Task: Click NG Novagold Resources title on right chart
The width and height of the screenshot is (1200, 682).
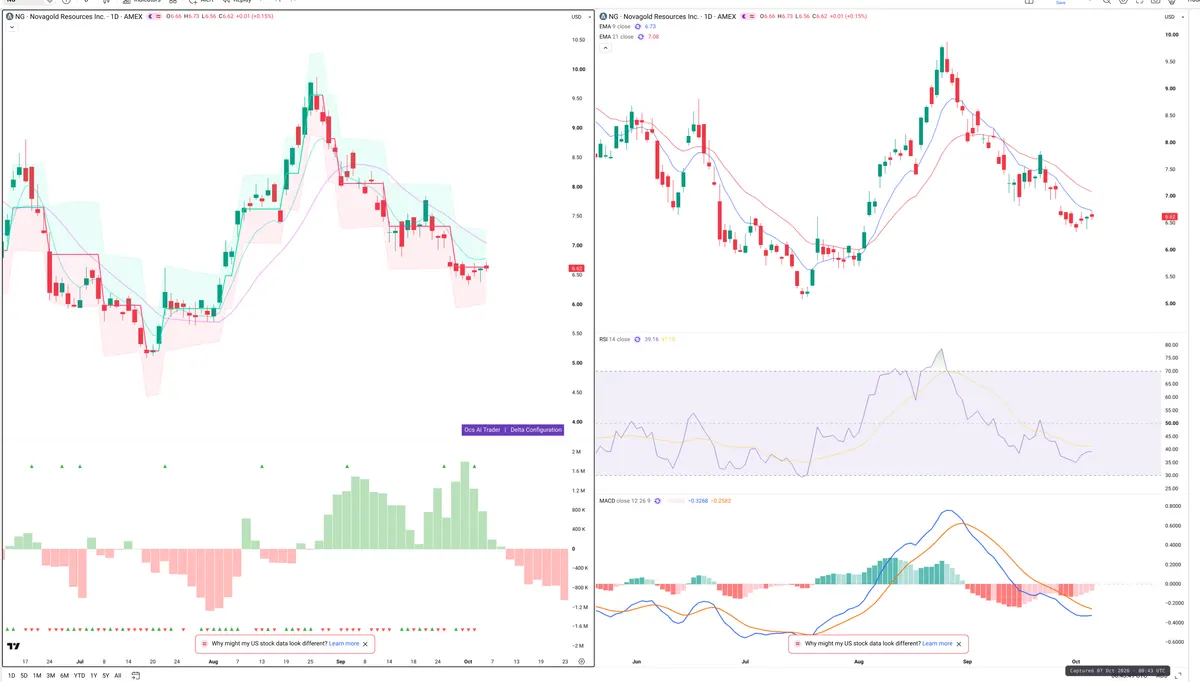Action: (x=673, y=17)
